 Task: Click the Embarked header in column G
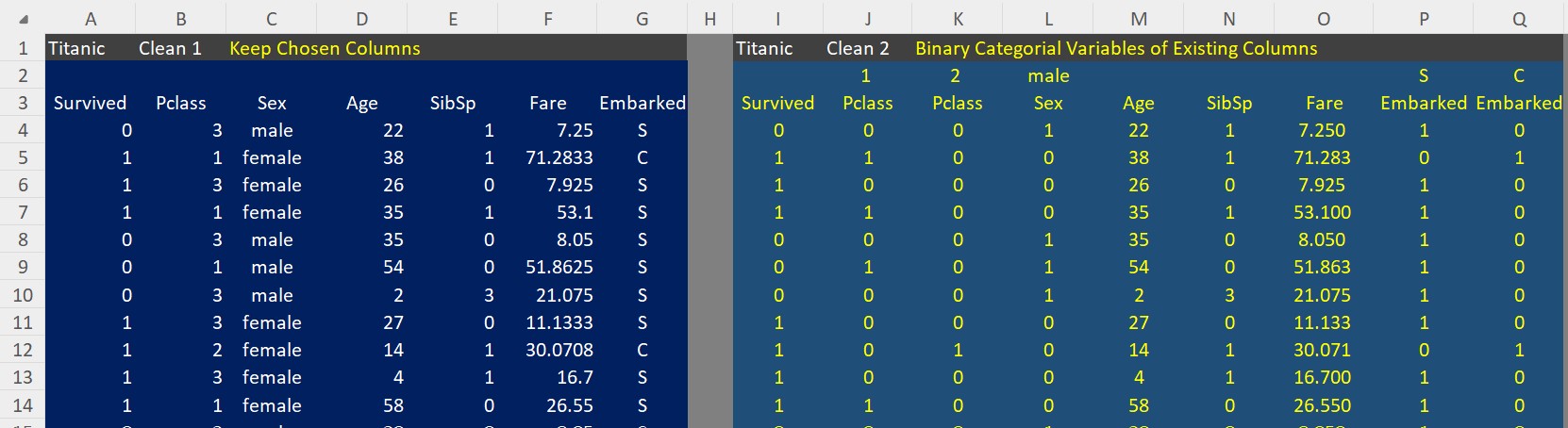642,103
